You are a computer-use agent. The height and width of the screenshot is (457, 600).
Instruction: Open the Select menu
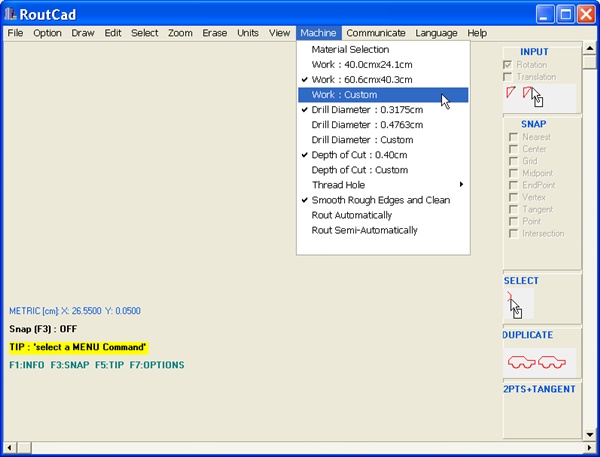pyautogui.click(x=145, y=33)
